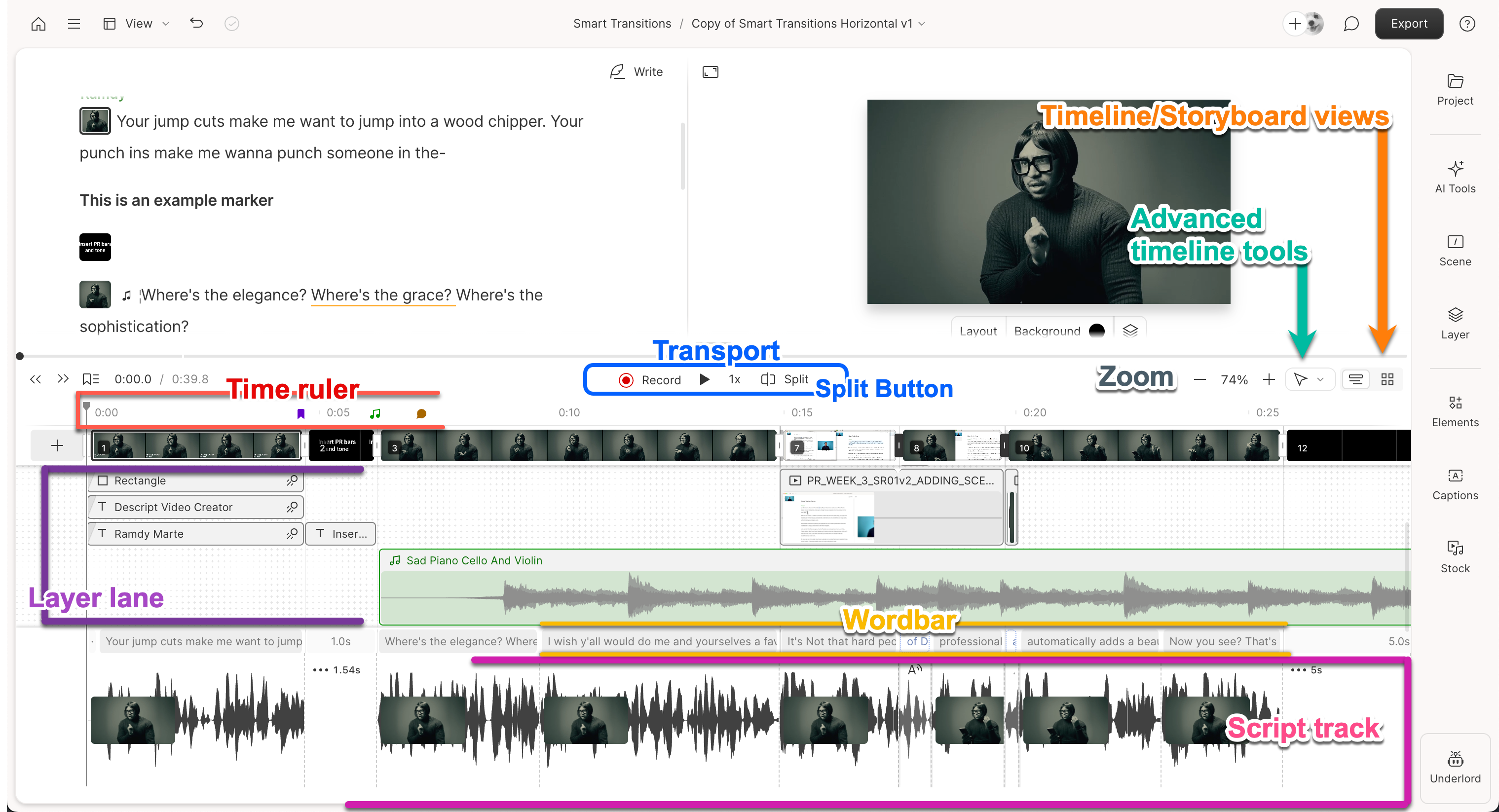
Task: Export the project
Action: tap(1408, 23)
